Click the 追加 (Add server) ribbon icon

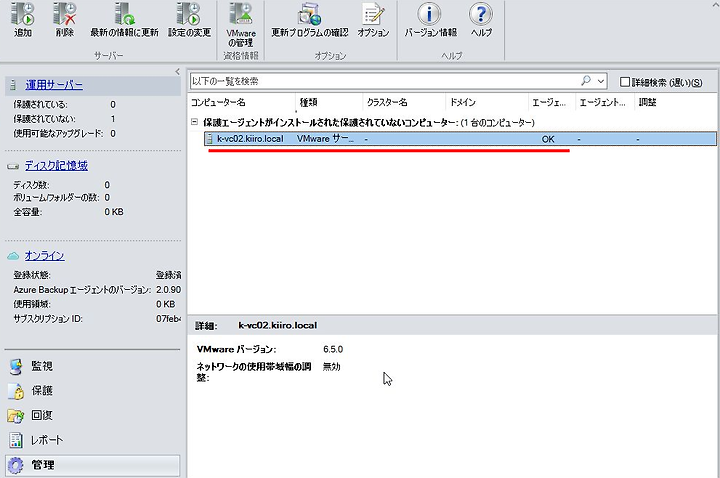point(22,14)
